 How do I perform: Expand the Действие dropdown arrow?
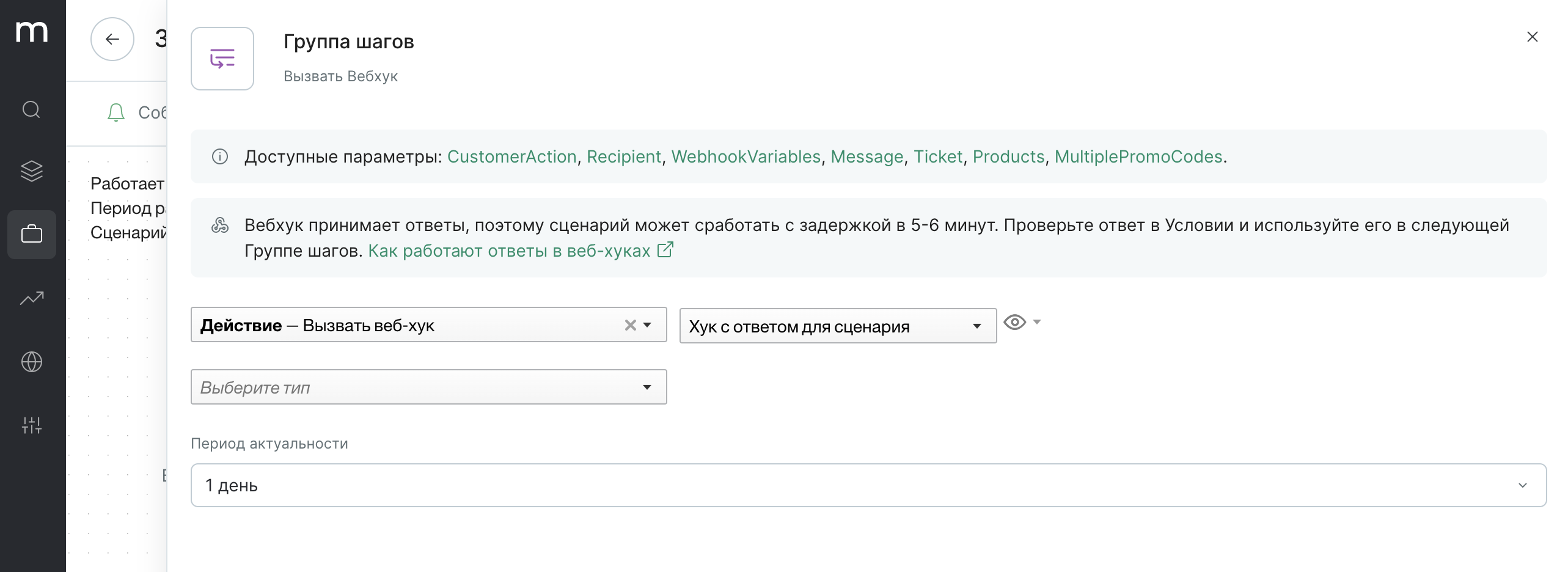[x=648, y=325]
